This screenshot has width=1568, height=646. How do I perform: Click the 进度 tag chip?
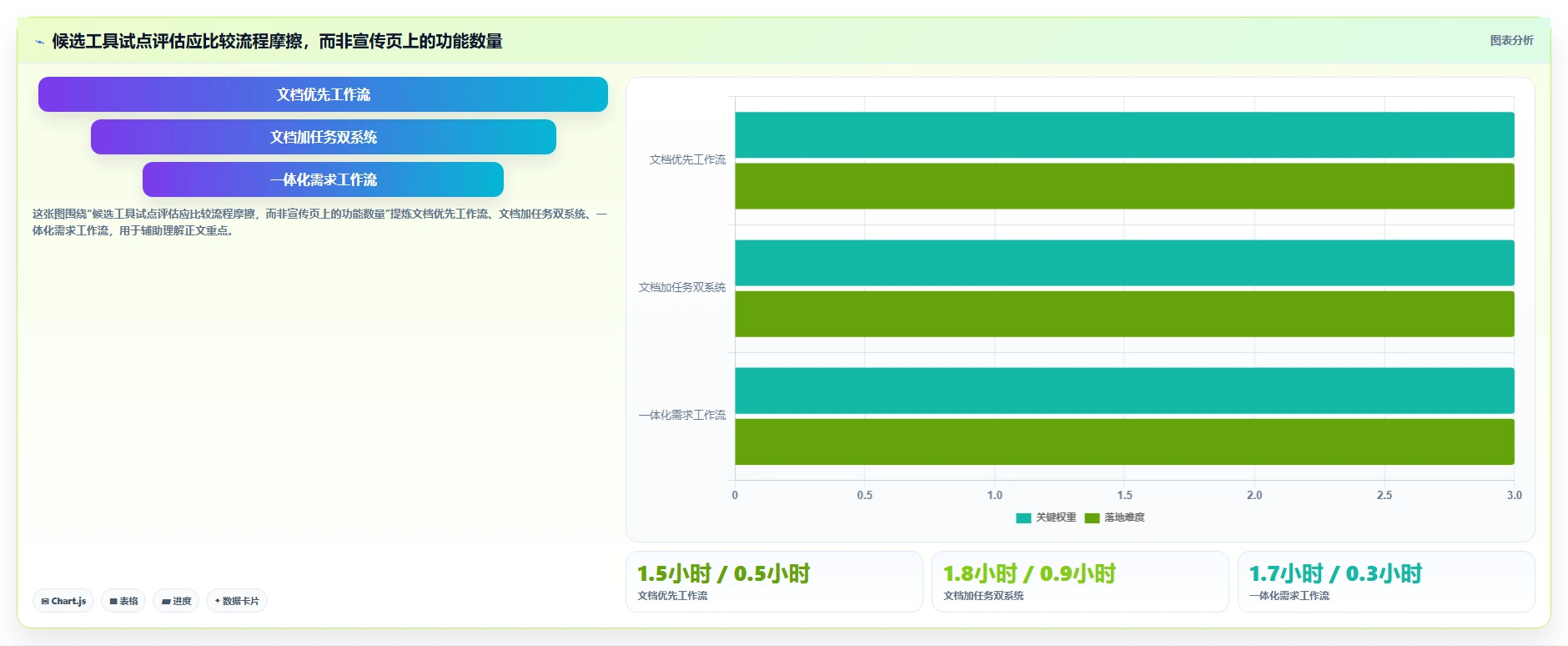pos(176,601)
